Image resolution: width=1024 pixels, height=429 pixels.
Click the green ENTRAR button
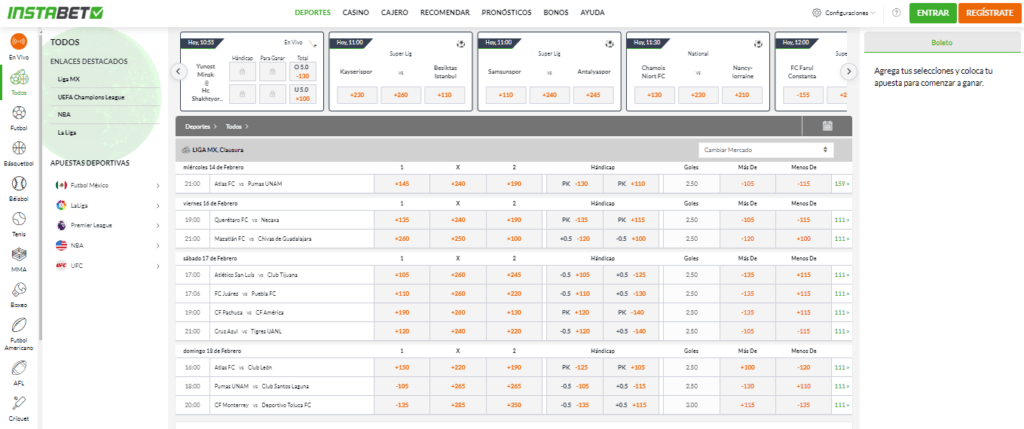(x=931, y=13)
